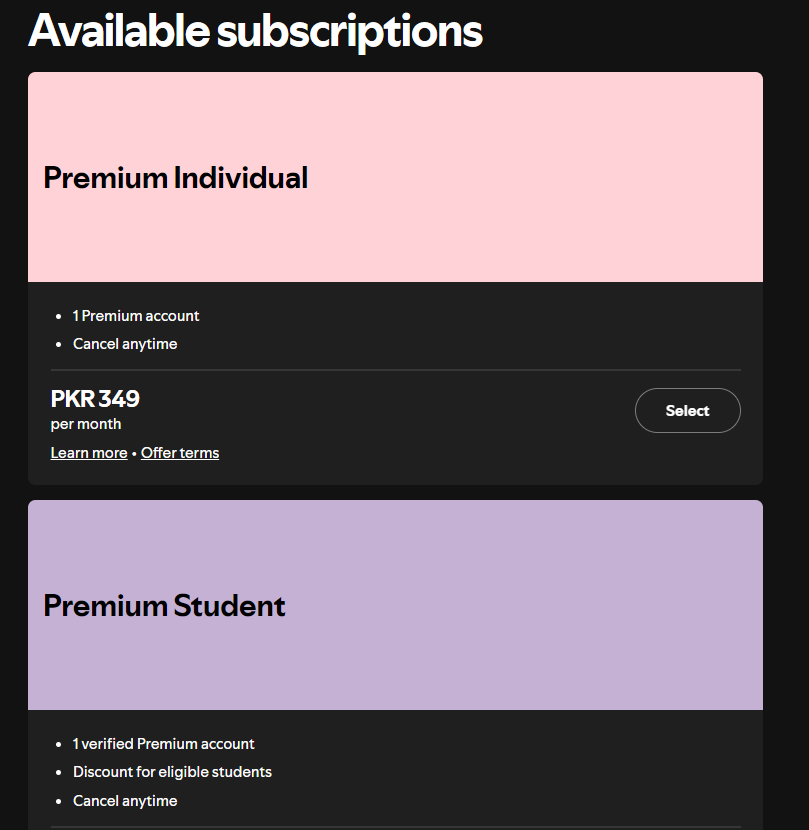The width and height of the screenshot is (809, 830).
Task: Click the Premium Student title text
Action: tap(164, 606)
